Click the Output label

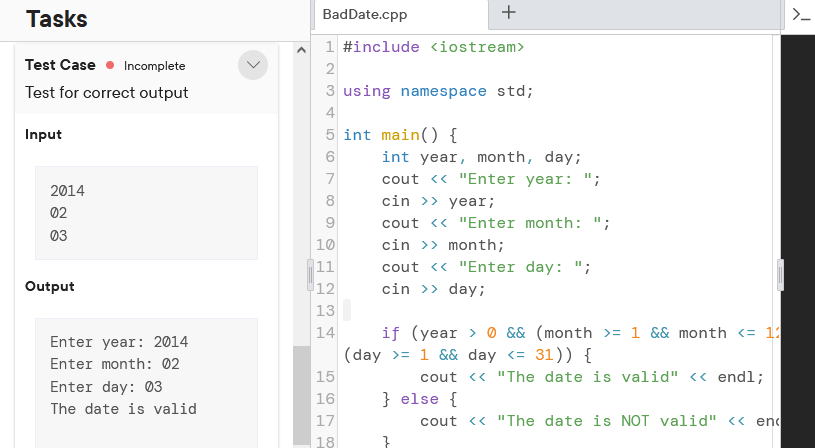coord(49,286)
